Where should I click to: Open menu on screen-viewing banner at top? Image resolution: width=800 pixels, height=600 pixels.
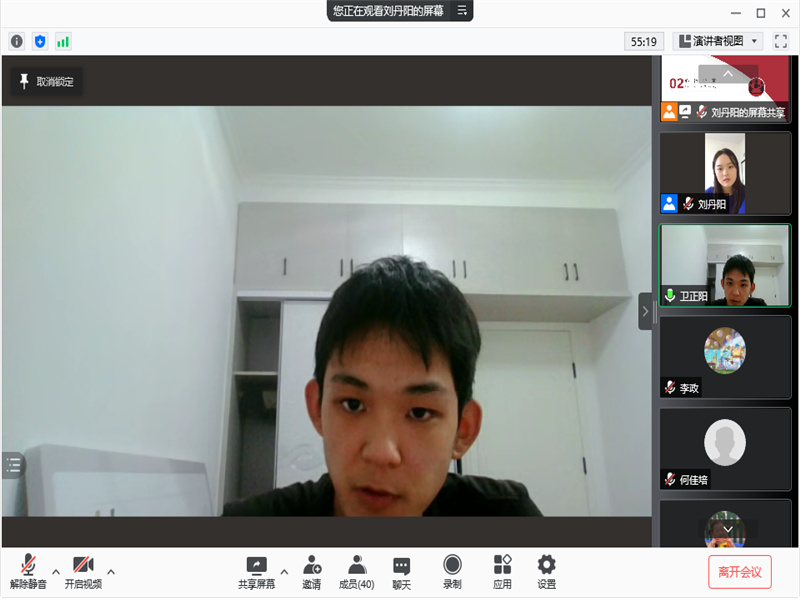coord(461,10)
